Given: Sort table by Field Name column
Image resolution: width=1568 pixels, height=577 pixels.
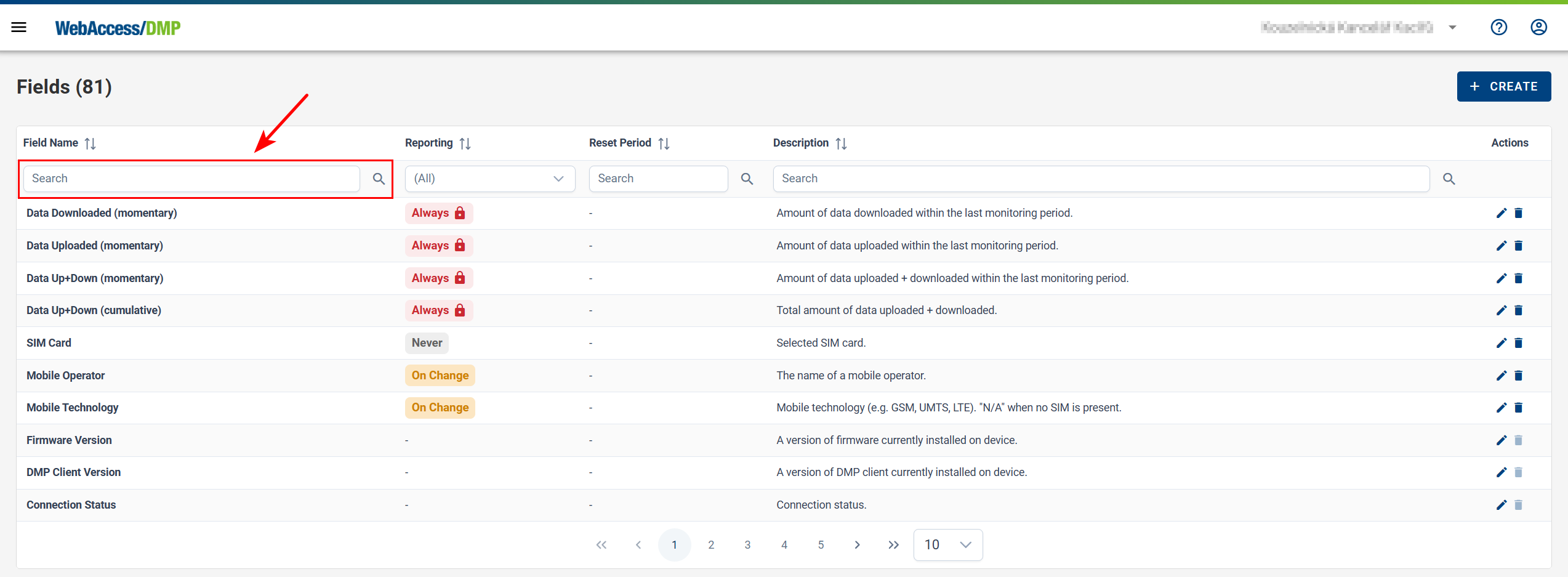Looking at the screenshot, I should tap(90, 143).
